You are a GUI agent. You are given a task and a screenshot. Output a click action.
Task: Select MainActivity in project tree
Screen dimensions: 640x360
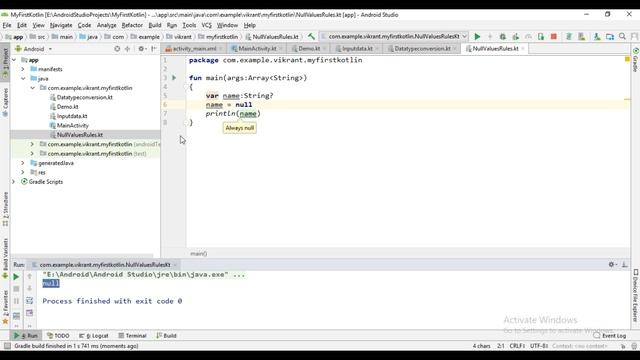click(x=73, y=125)
